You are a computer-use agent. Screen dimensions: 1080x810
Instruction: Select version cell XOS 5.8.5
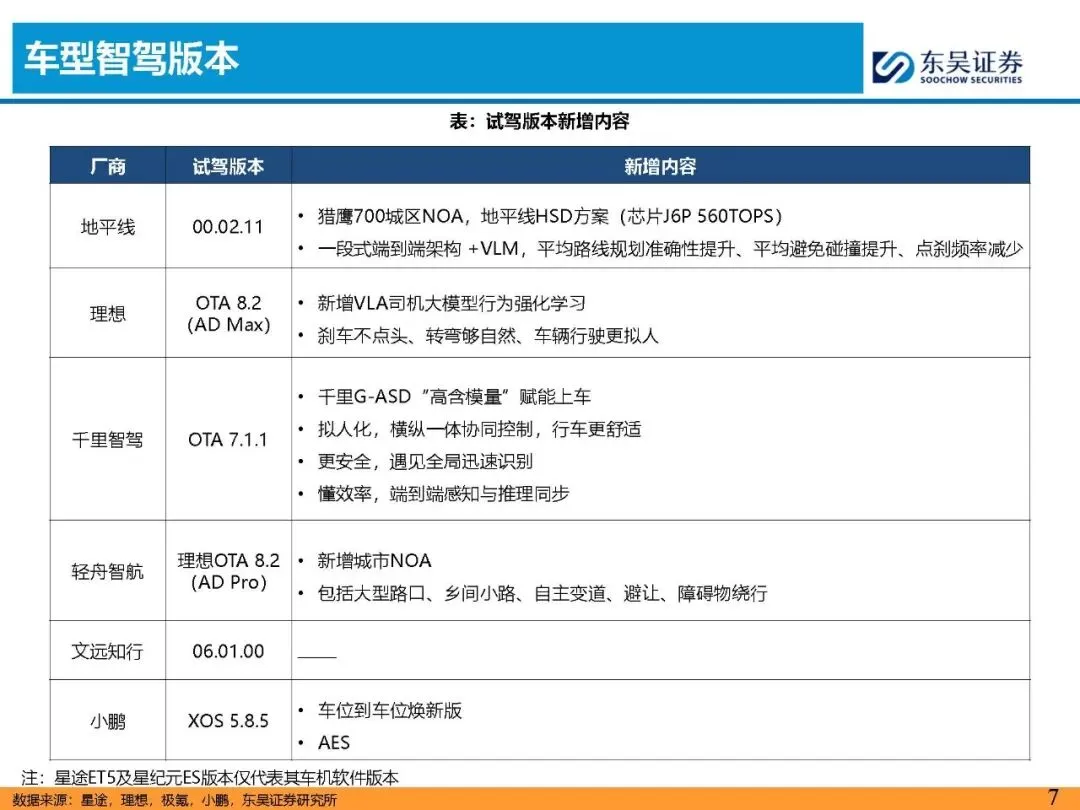(x=228, y=721)
